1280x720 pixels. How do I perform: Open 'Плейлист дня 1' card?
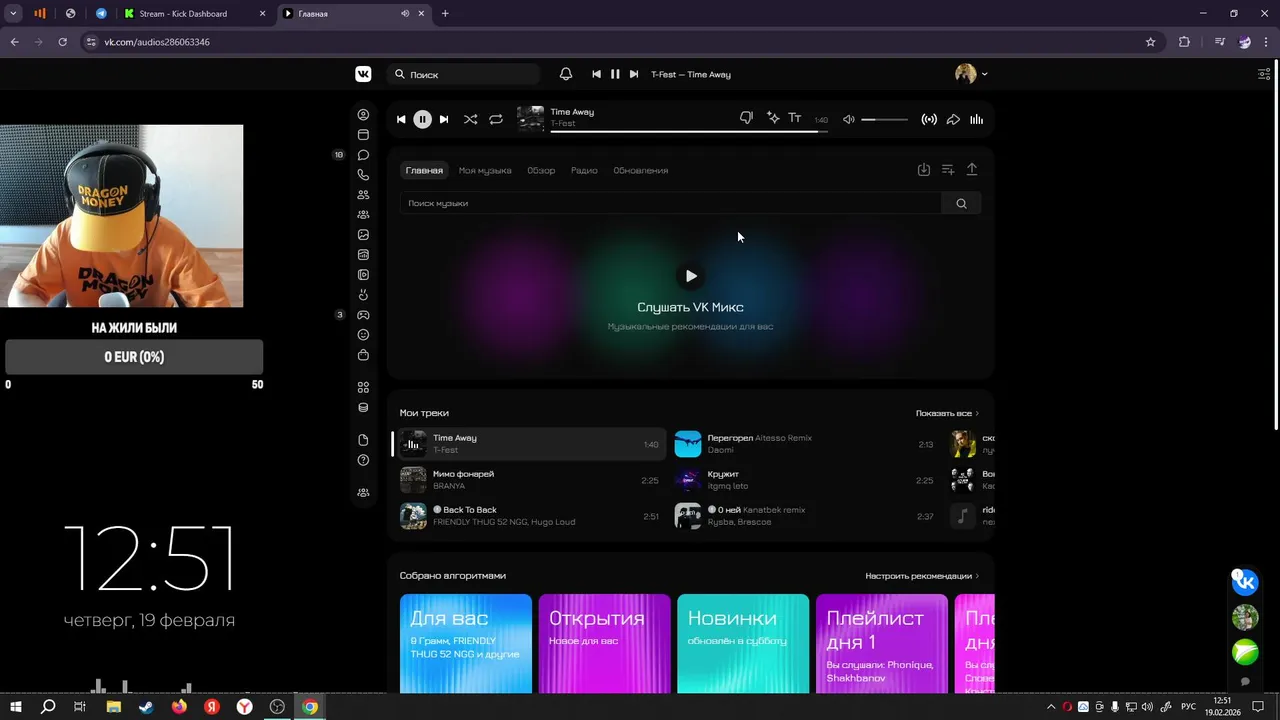[x=882, y=643]
